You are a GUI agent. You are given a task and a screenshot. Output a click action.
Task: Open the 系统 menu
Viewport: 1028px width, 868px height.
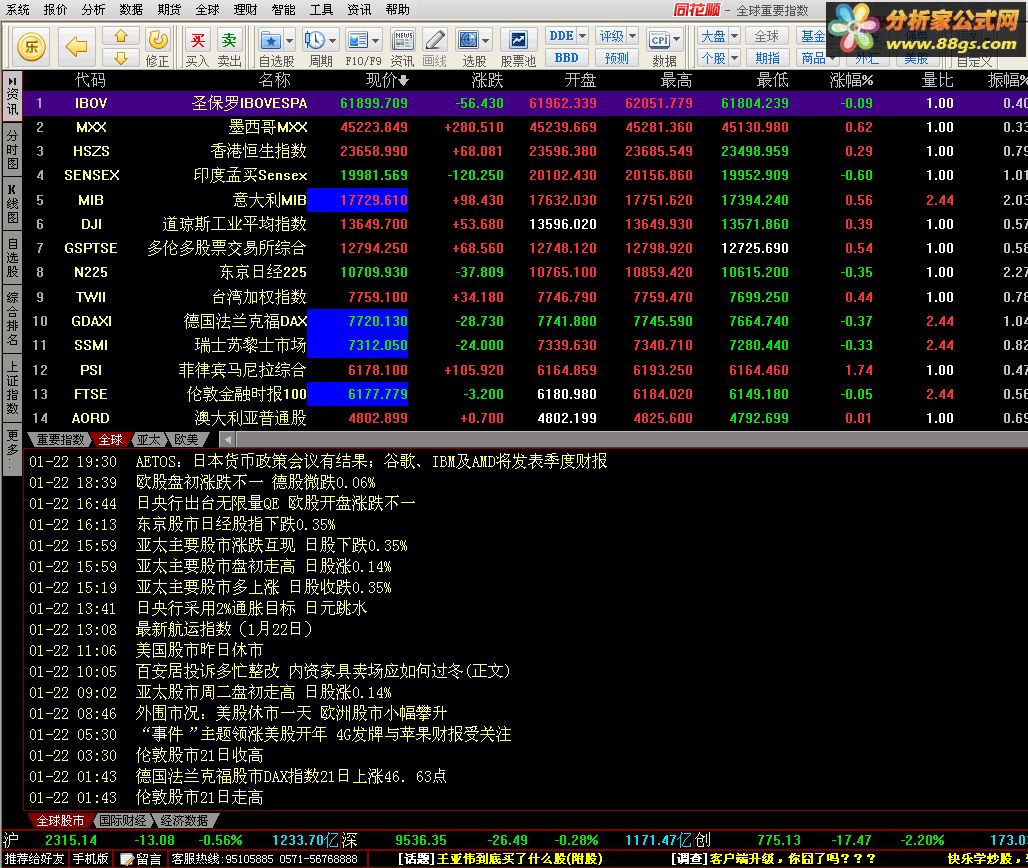click(x=18, y=9)
